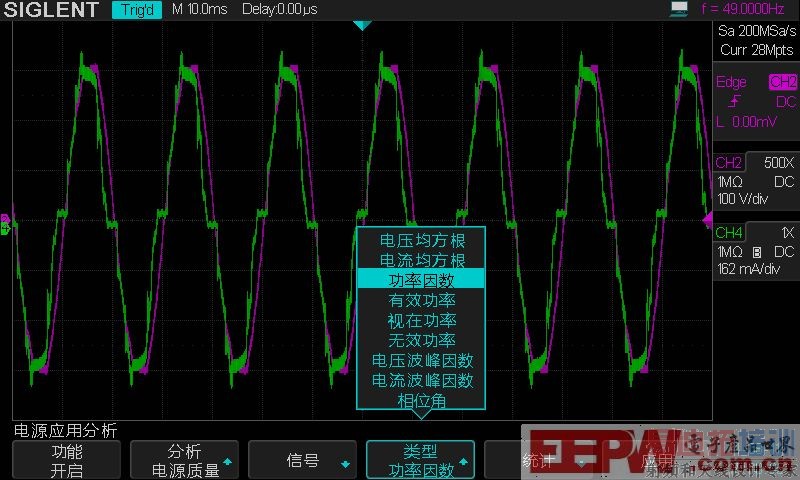The image size is (800, 480).
Task: Select 视在功率 measurement type
Action: click(x=421, y=320)
